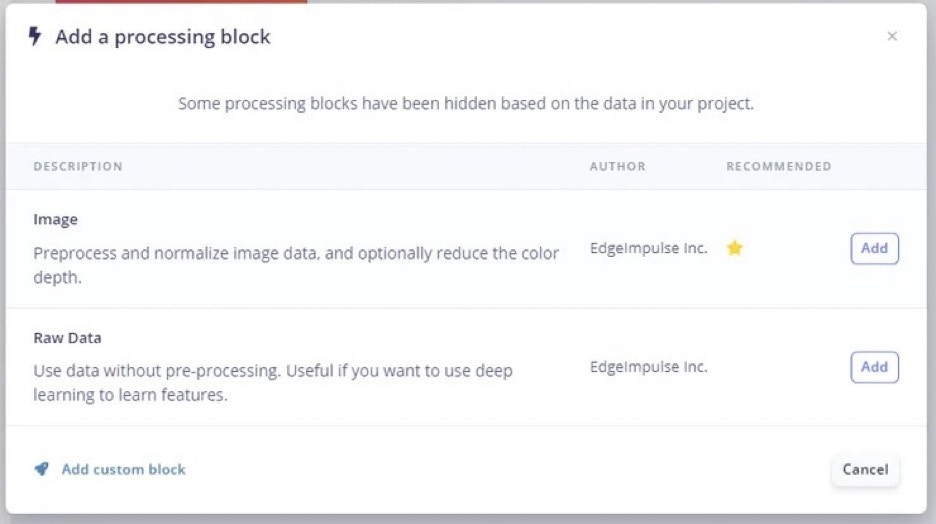Add the Image processing block
This screenshot has width=936, height=524.
(x=874, y=248)
